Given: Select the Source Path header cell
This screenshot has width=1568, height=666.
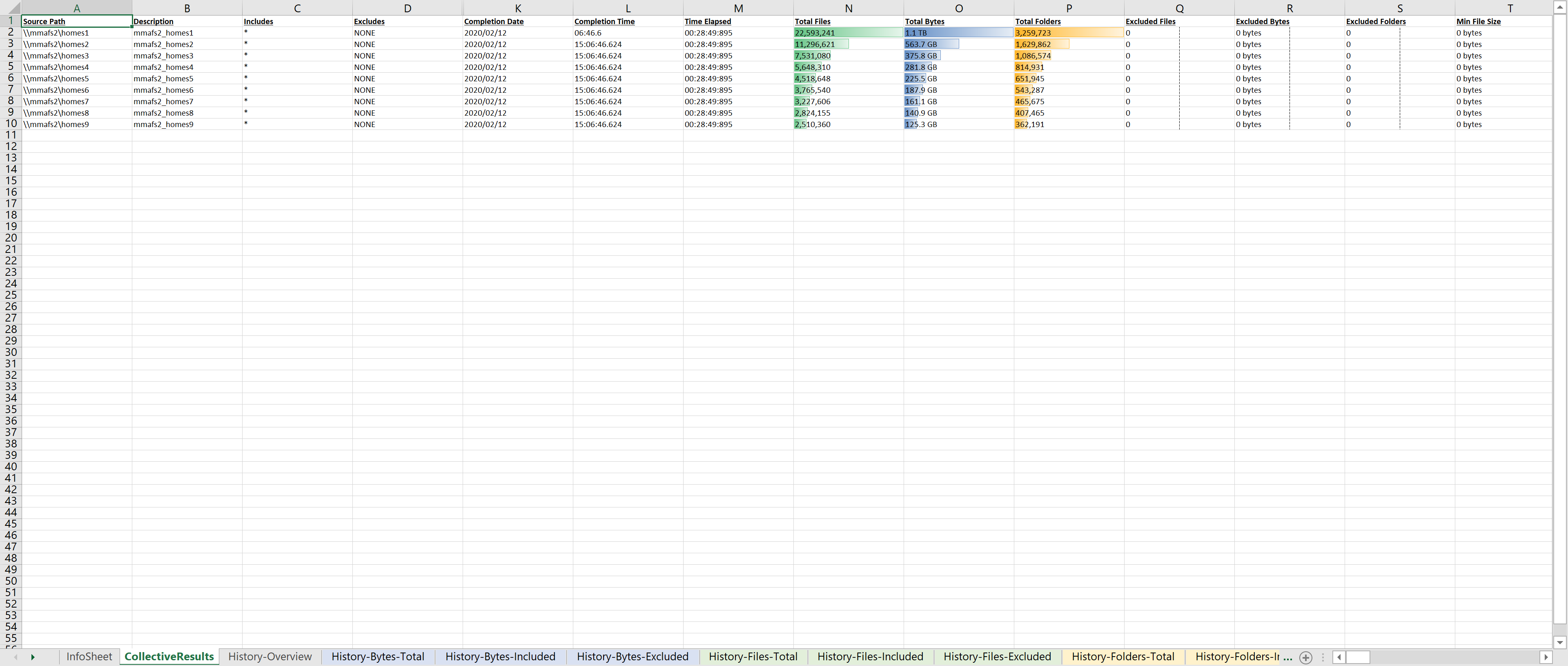Looking at the screenshot, I should [x=77, y=21].
